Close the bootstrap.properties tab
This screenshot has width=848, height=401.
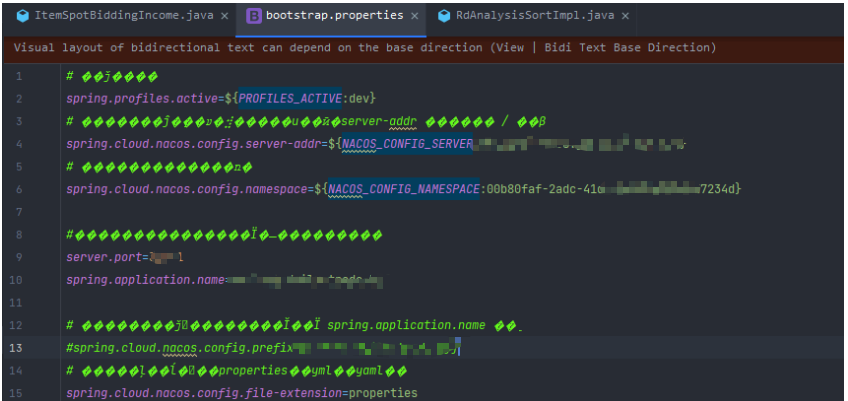[x=415, y=16]
